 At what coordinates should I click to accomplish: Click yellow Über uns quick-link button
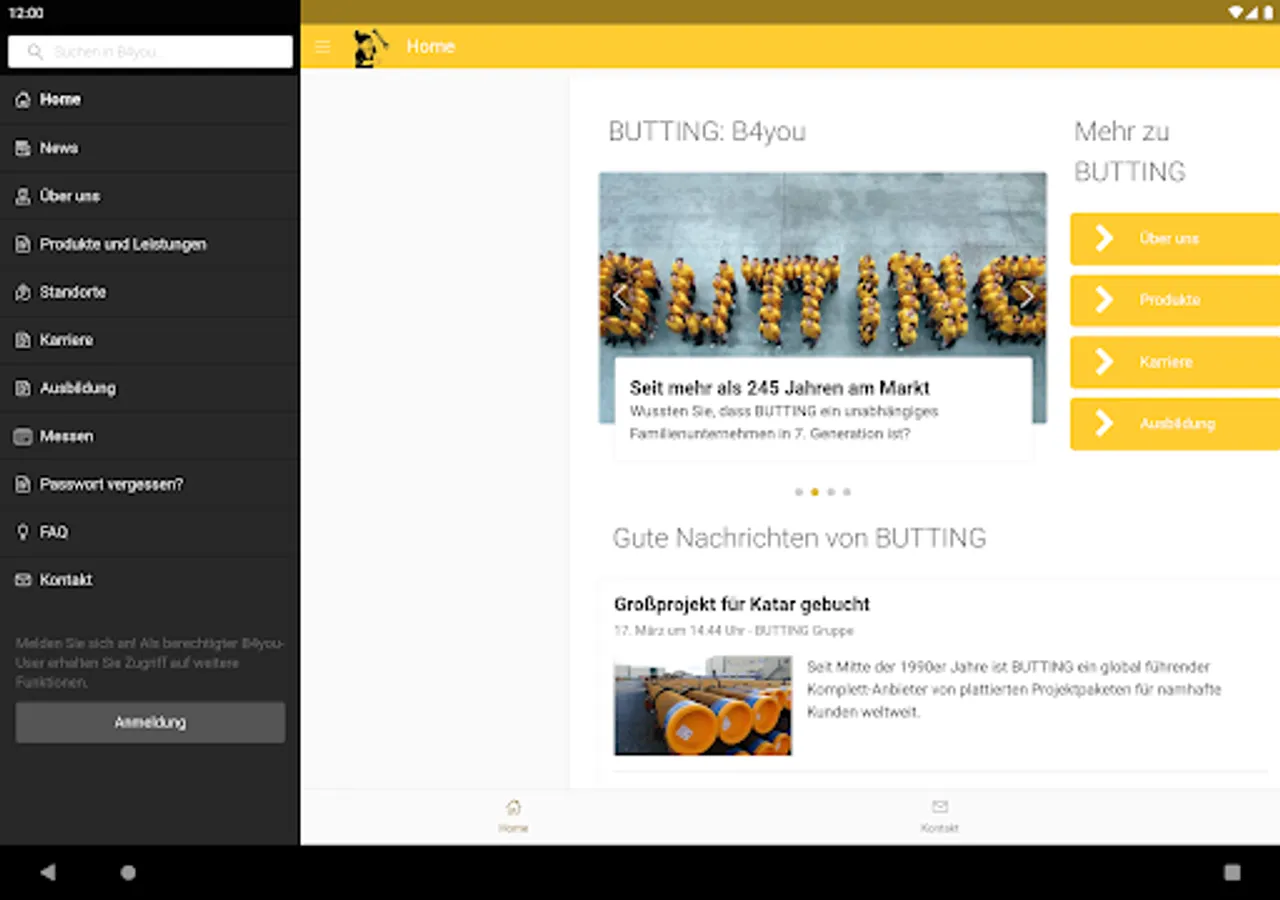1175,239
